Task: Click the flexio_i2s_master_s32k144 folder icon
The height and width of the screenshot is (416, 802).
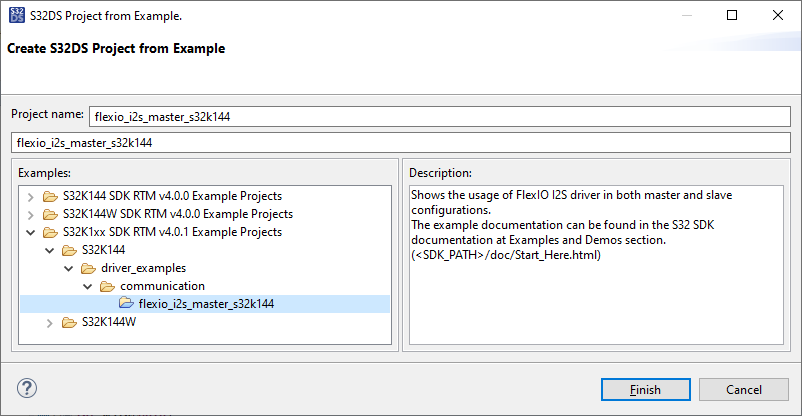Action: (x=126, y=304)
